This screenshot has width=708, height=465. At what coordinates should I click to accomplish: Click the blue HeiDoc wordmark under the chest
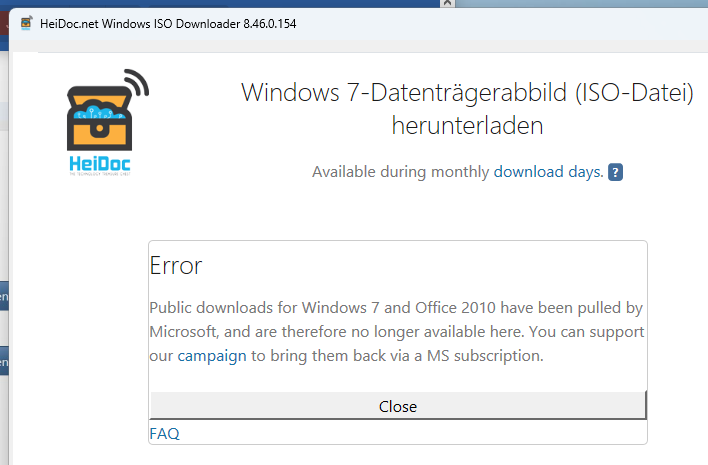100,163
